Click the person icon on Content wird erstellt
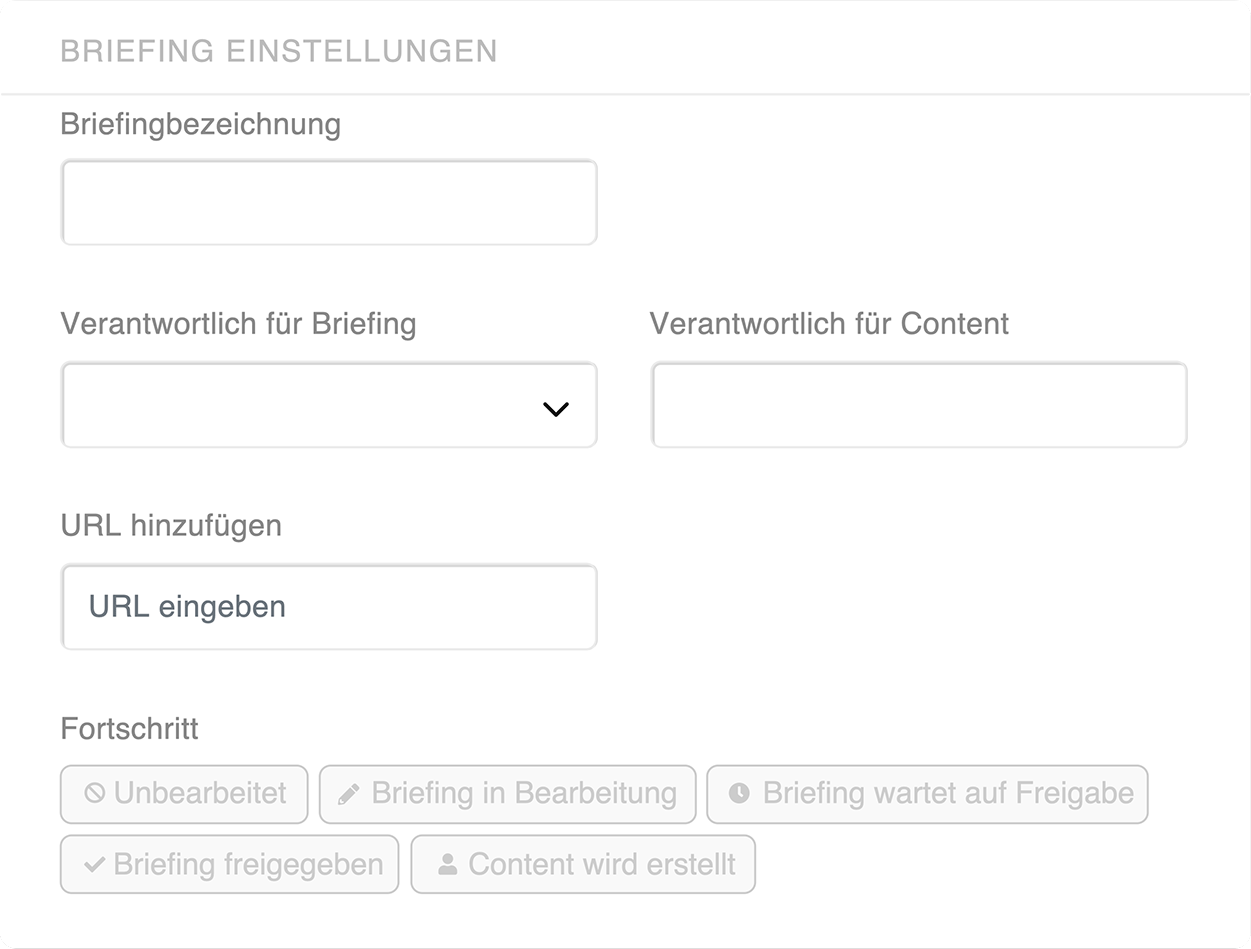The width and height of the screenshot is (1251, 949). coord(447,865)
